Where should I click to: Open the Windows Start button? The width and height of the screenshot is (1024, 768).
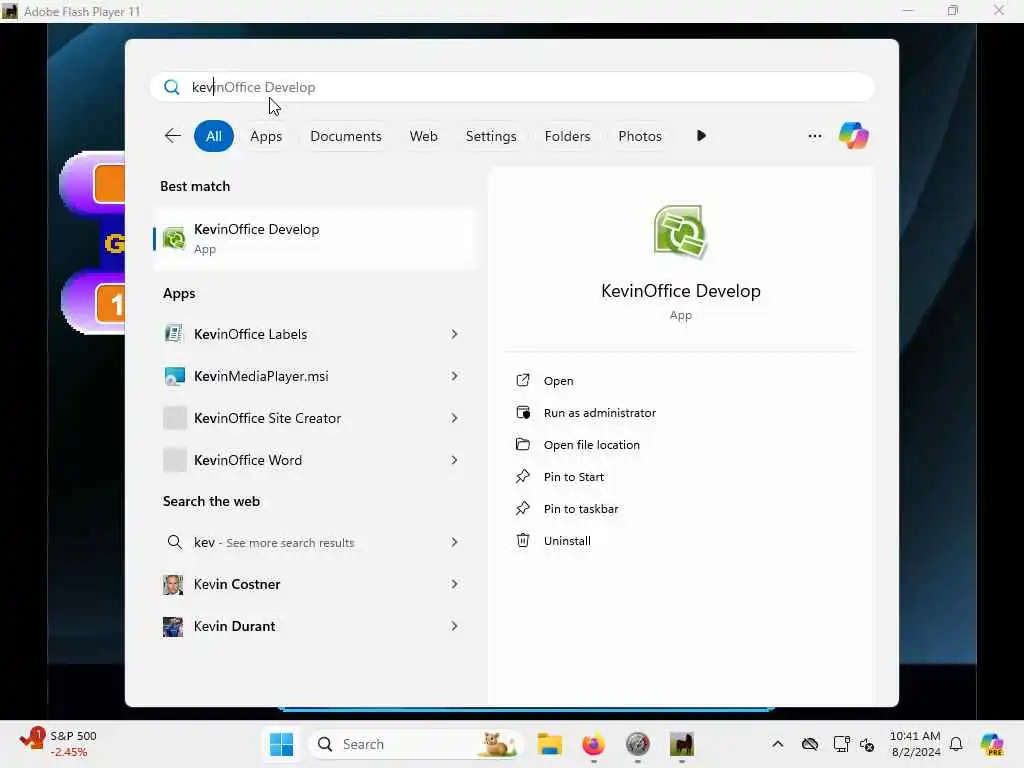pyautogui.click(x=281, y=744)
